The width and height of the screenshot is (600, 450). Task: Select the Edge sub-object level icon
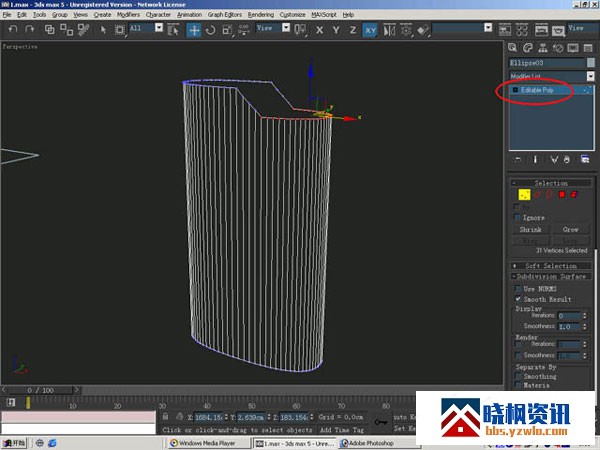click(538, 194)
